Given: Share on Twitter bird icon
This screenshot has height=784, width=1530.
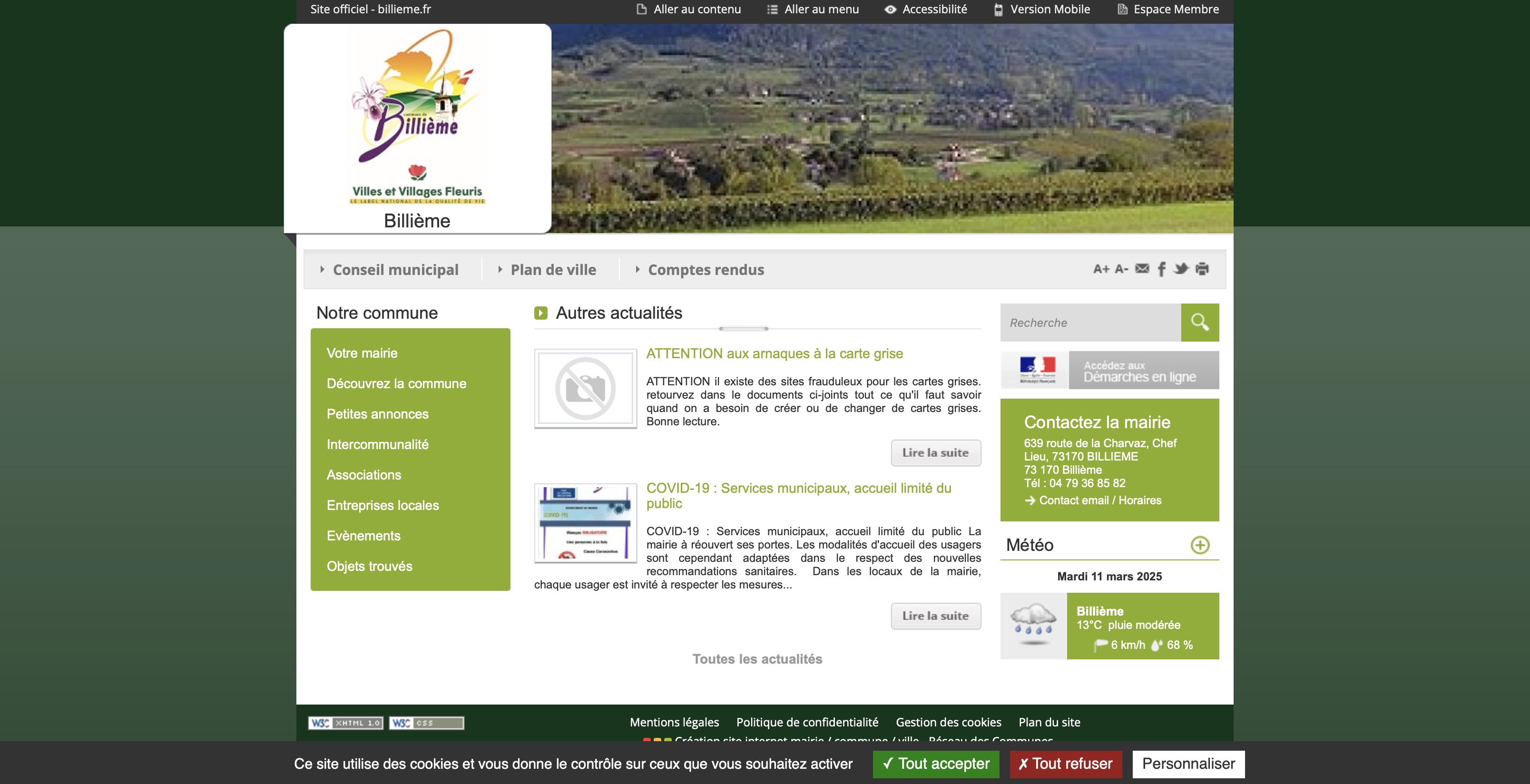Looking at the screenshot, I should click(x=1181, y=268).
